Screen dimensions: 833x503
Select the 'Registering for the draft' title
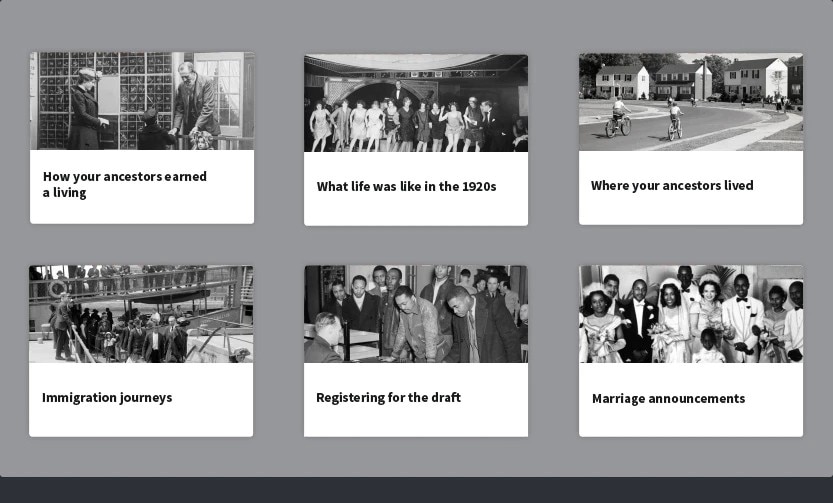pyautogui.click(x=388, y=397)
